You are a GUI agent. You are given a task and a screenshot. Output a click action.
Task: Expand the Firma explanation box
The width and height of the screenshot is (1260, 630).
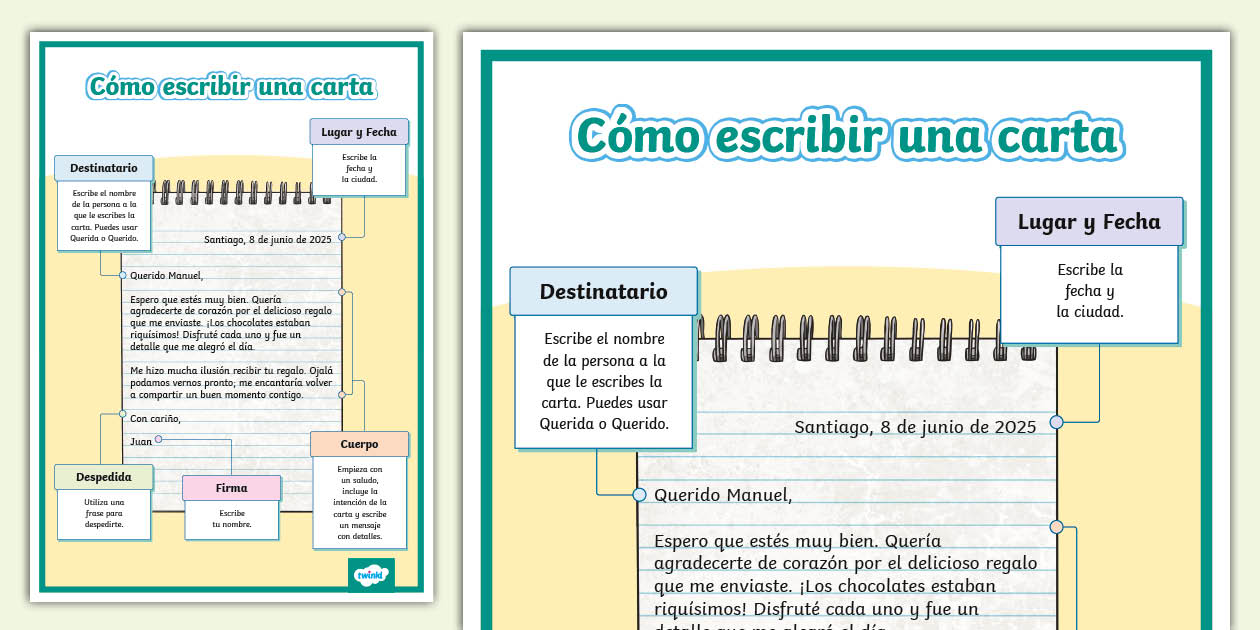coord(231,520)
